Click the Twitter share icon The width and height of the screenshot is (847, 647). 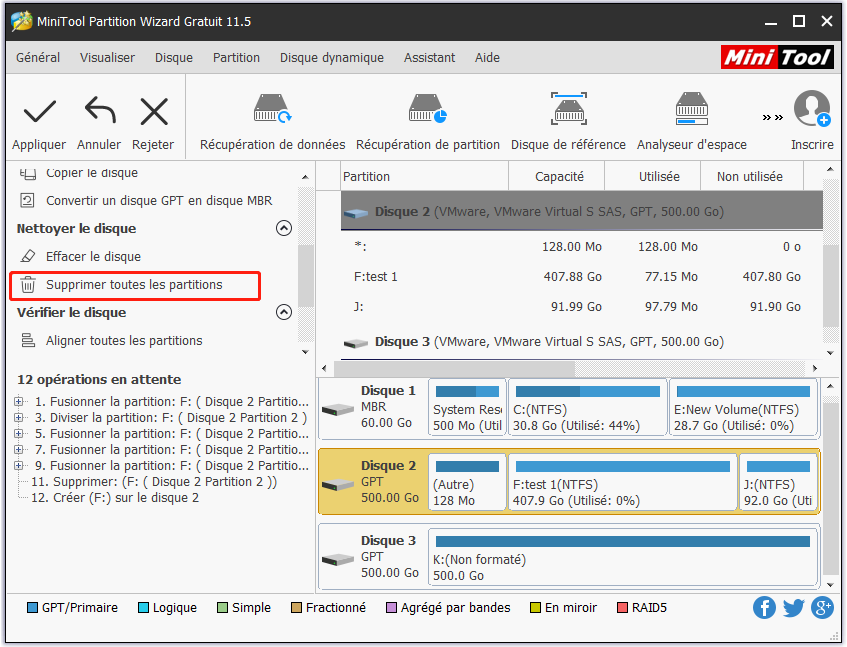click(793, 608)
